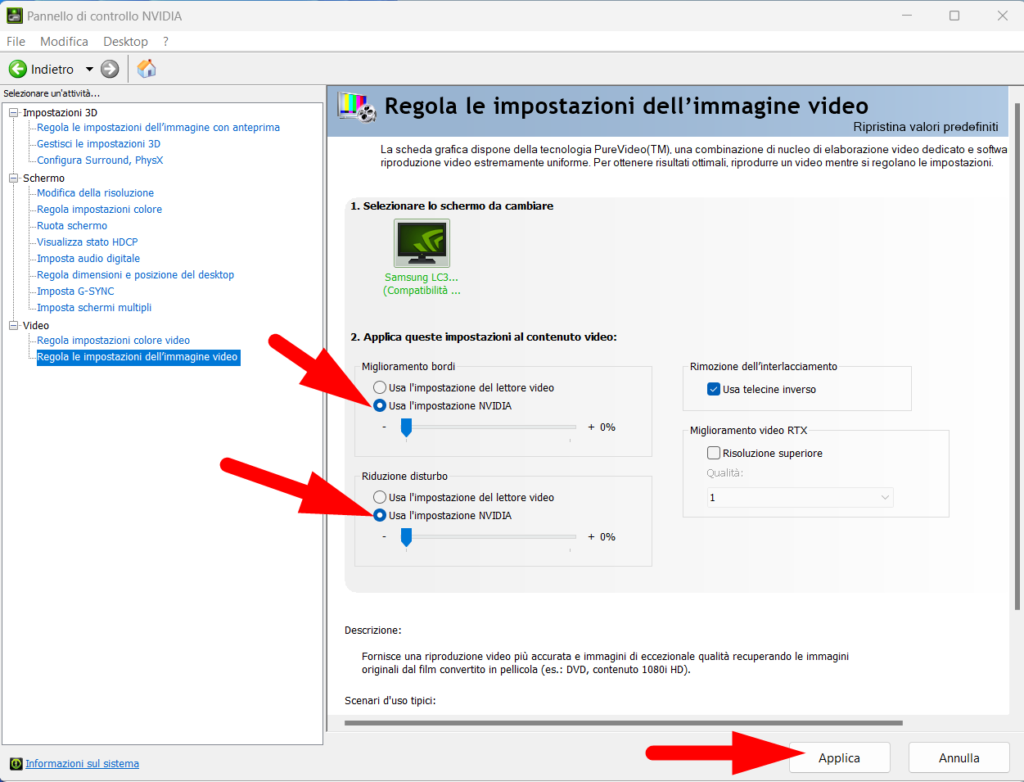The width and height of the screenshot is (1024, 782).
Task: Click the grey forward arrow icon
Action: pyautogui.click(x=110, y=69)
